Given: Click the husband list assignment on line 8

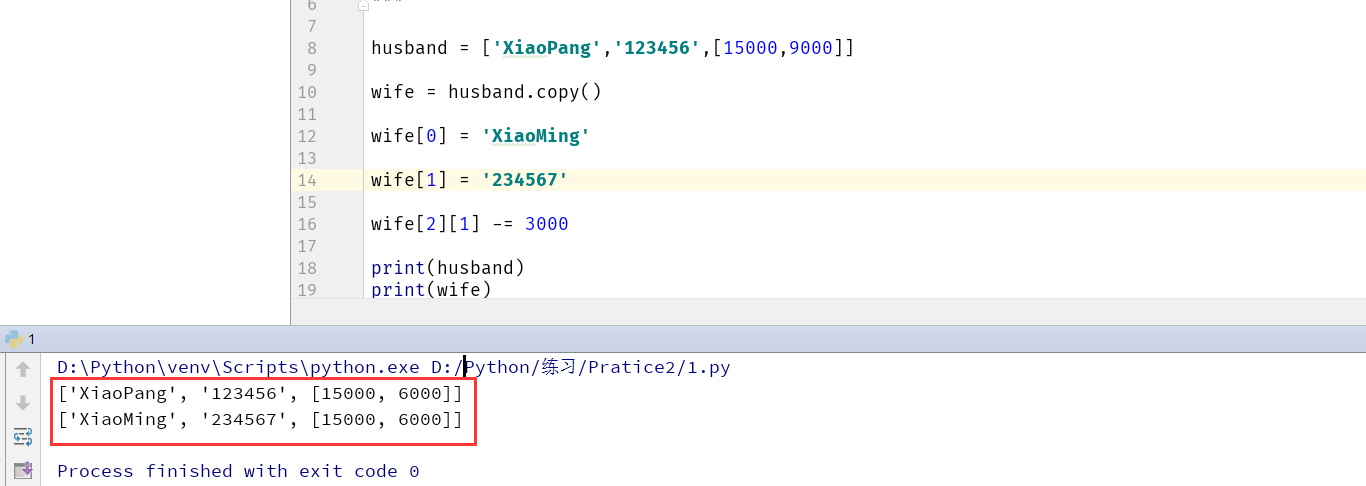Looking at the screenshot, I should (612, 48).
